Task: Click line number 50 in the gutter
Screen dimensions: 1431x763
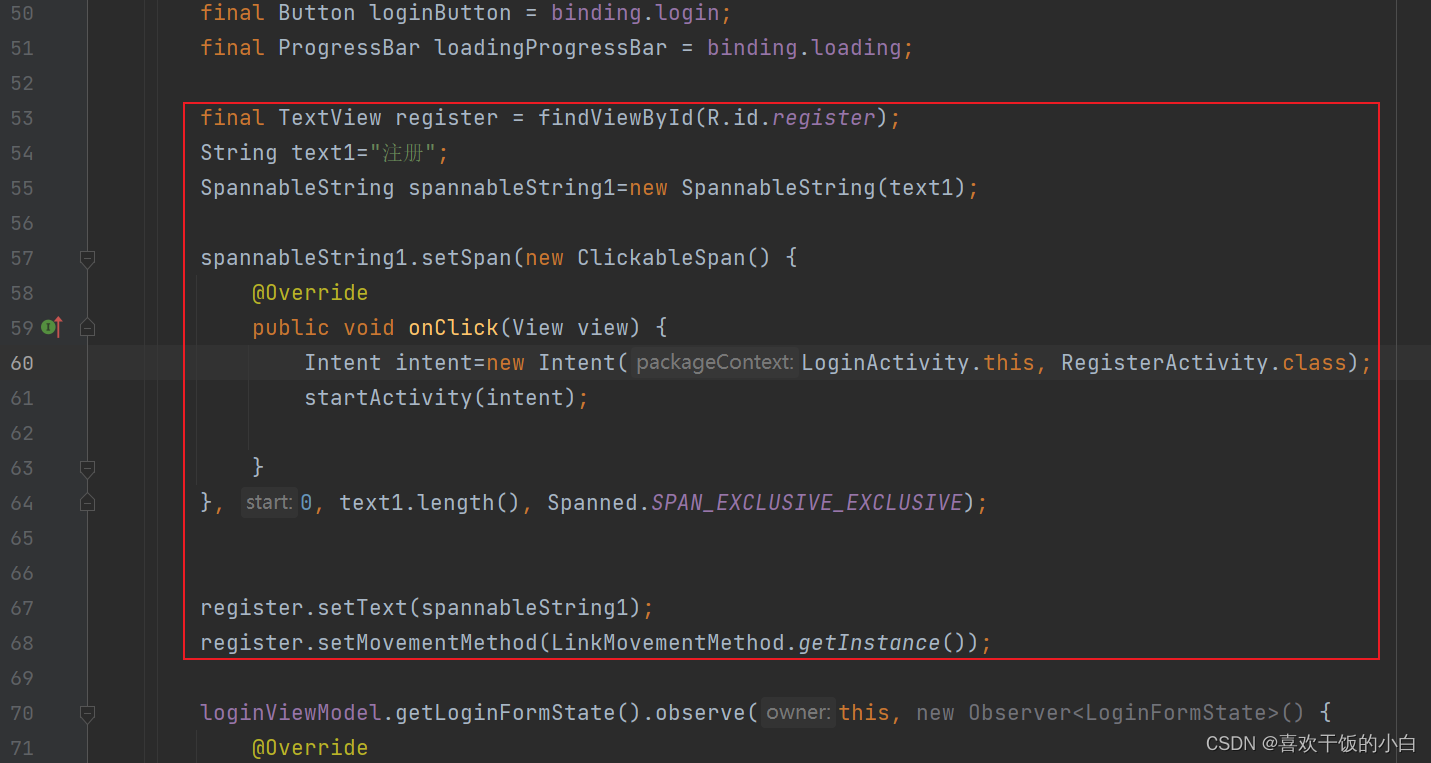Action: pyautogui.click(x=22, y=13)
